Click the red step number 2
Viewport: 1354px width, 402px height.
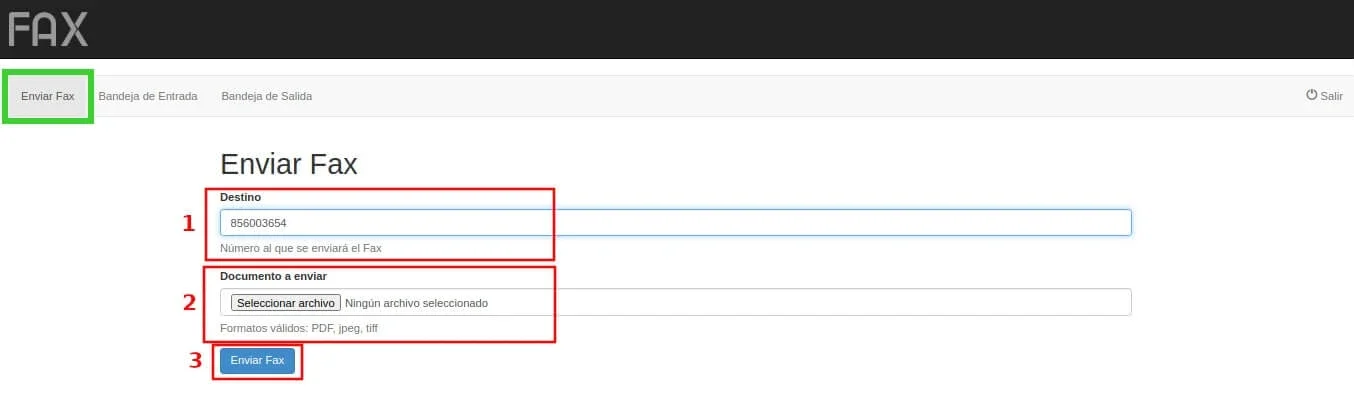coord(189,302)
